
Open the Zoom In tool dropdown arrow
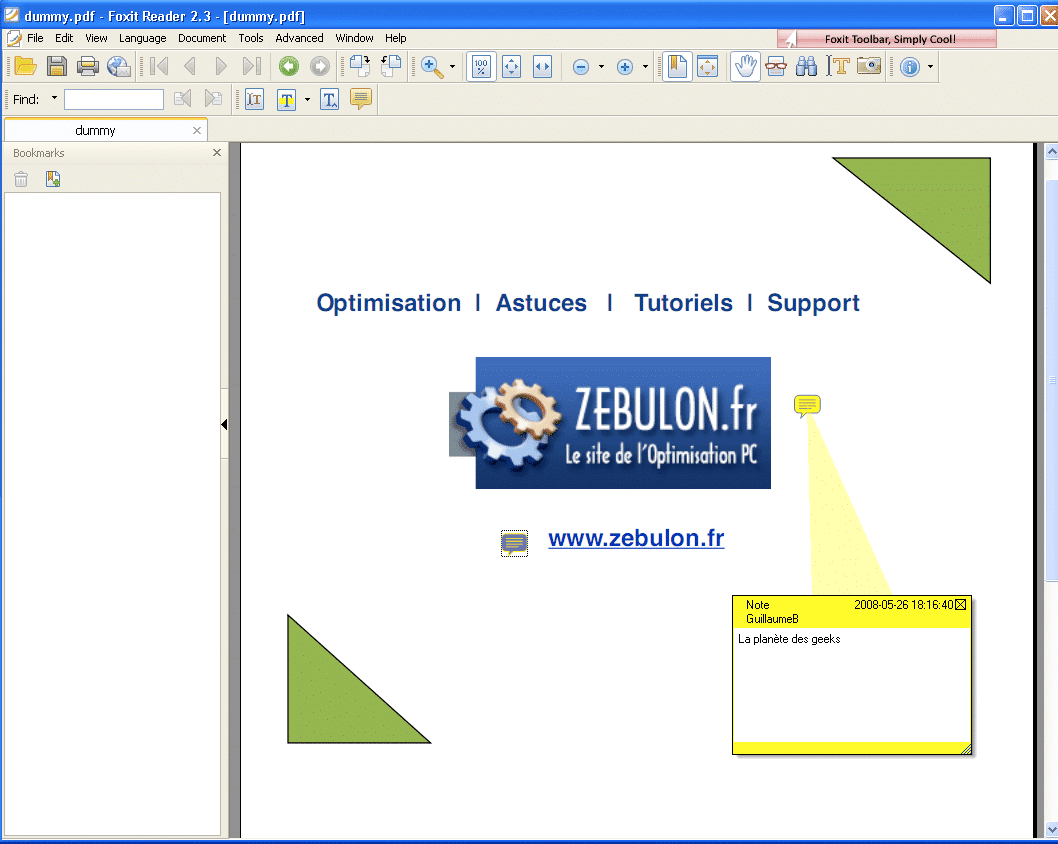[452, 67]
